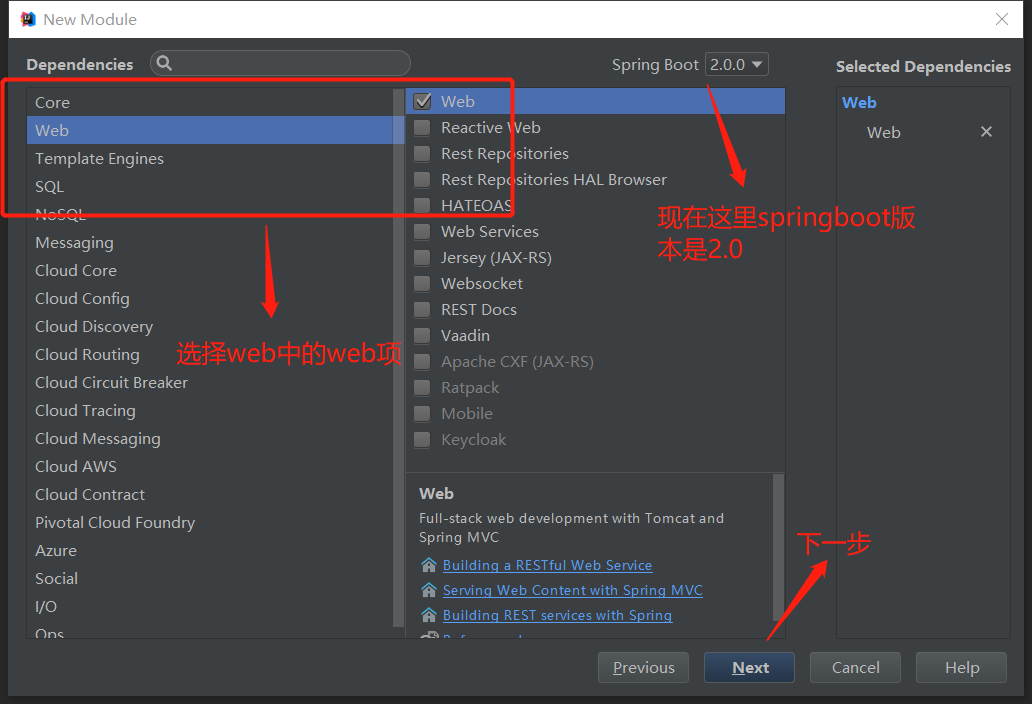Choose Cloud Circuit Breaker category
1032x704 pixels.
[x=209, y=382]
